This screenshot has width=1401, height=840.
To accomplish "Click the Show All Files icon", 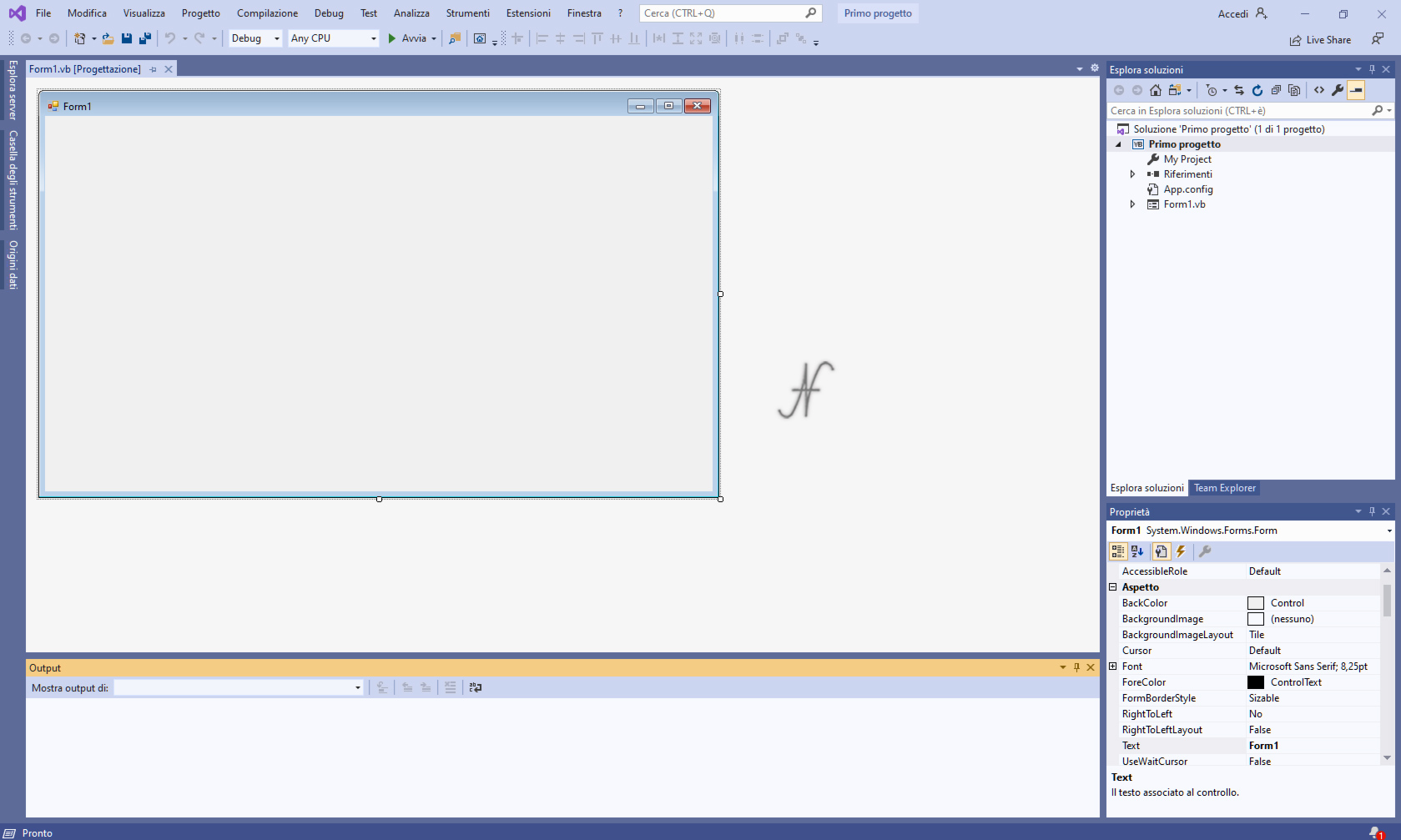I will pyautogui.click(x=1294, y=90).
